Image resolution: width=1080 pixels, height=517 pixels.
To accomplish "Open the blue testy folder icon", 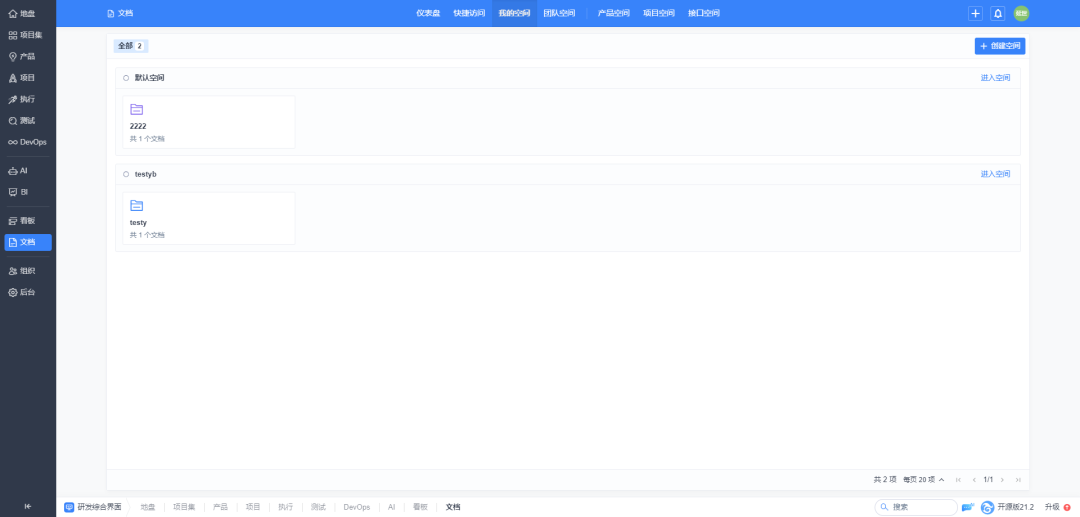I will pos(136,205).
